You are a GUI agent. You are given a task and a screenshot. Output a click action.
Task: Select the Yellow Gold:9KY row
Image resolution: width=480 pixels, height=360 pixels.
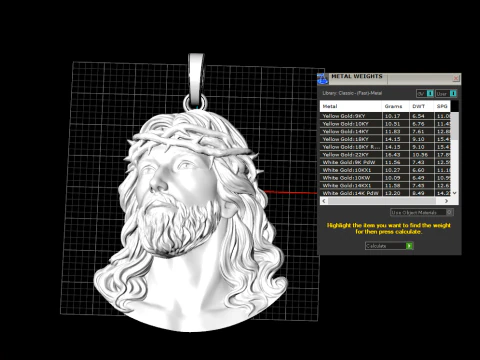pos(385,116)
